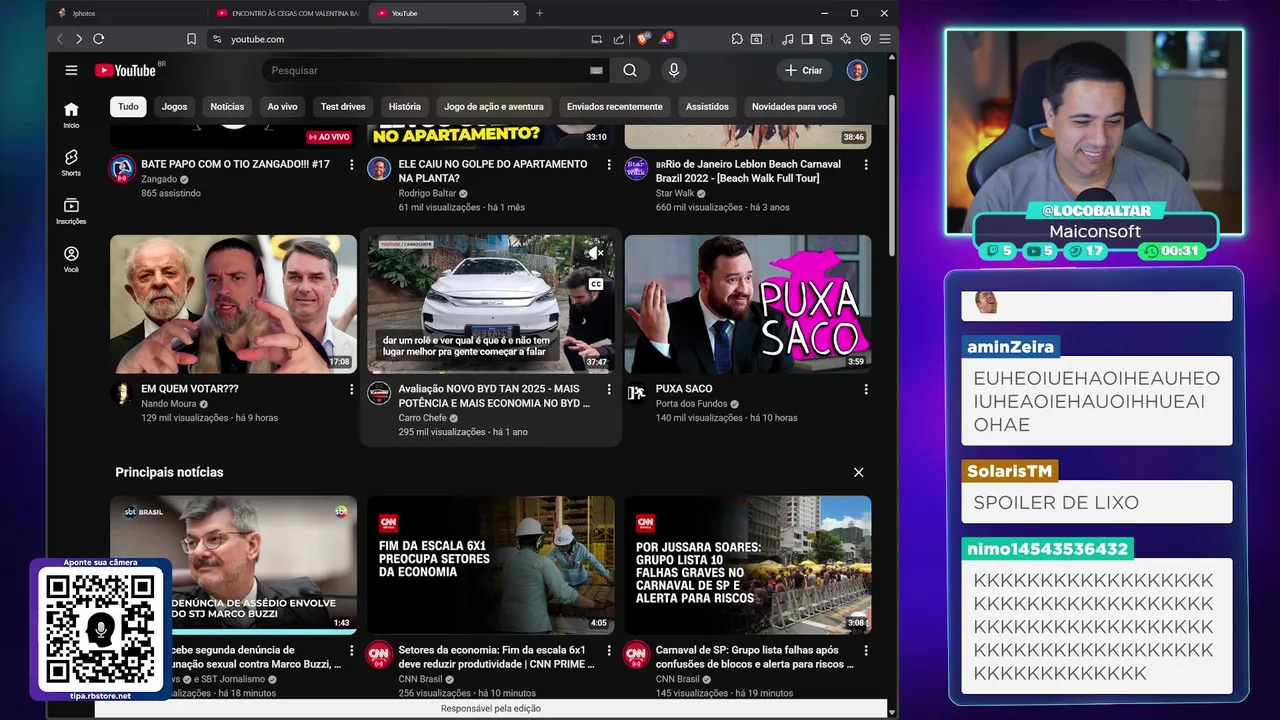Open the Nando Moura channel link
This screenshot has height=720, width=1280.
coord(169,404)
